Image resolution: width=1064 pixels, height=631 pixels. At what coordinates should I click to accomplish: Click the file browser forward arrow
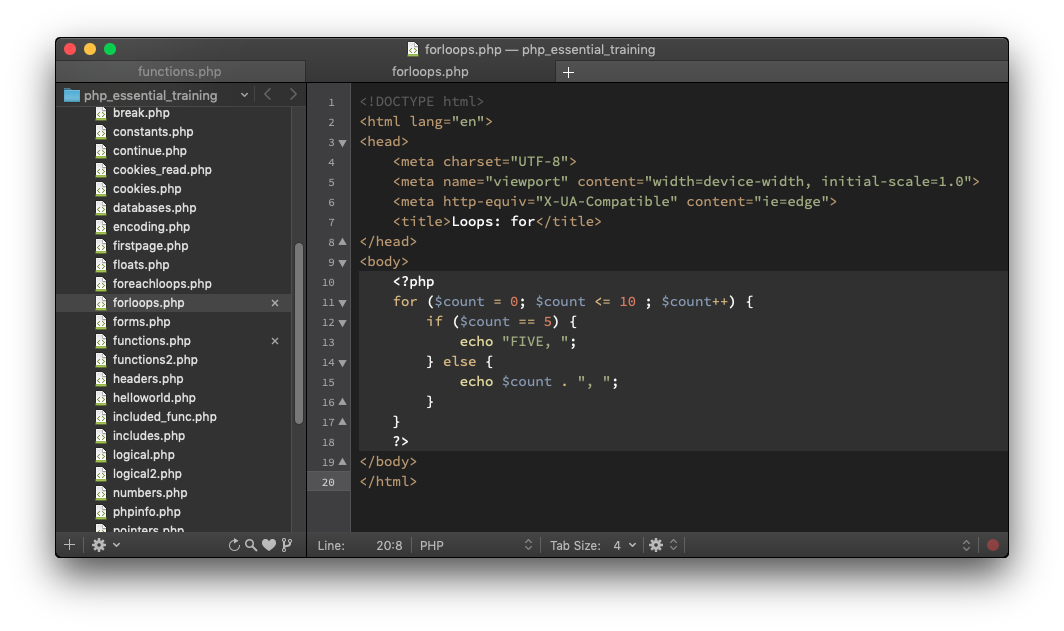click(x=293, y=94)
